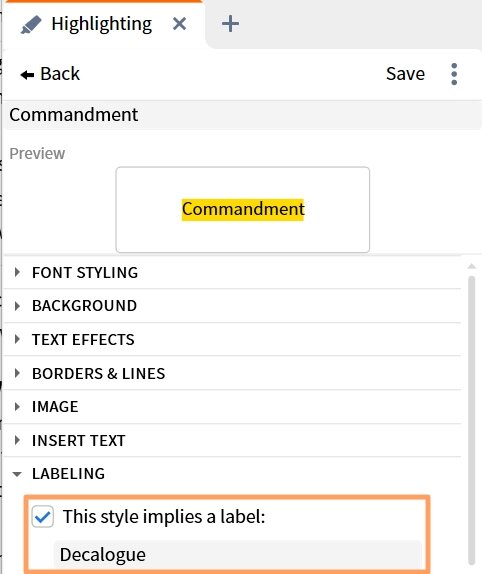Viewport: 482px width, 574px height.
Task: Click the yellow highlighted Commandment preview
Action: (243, 209)
